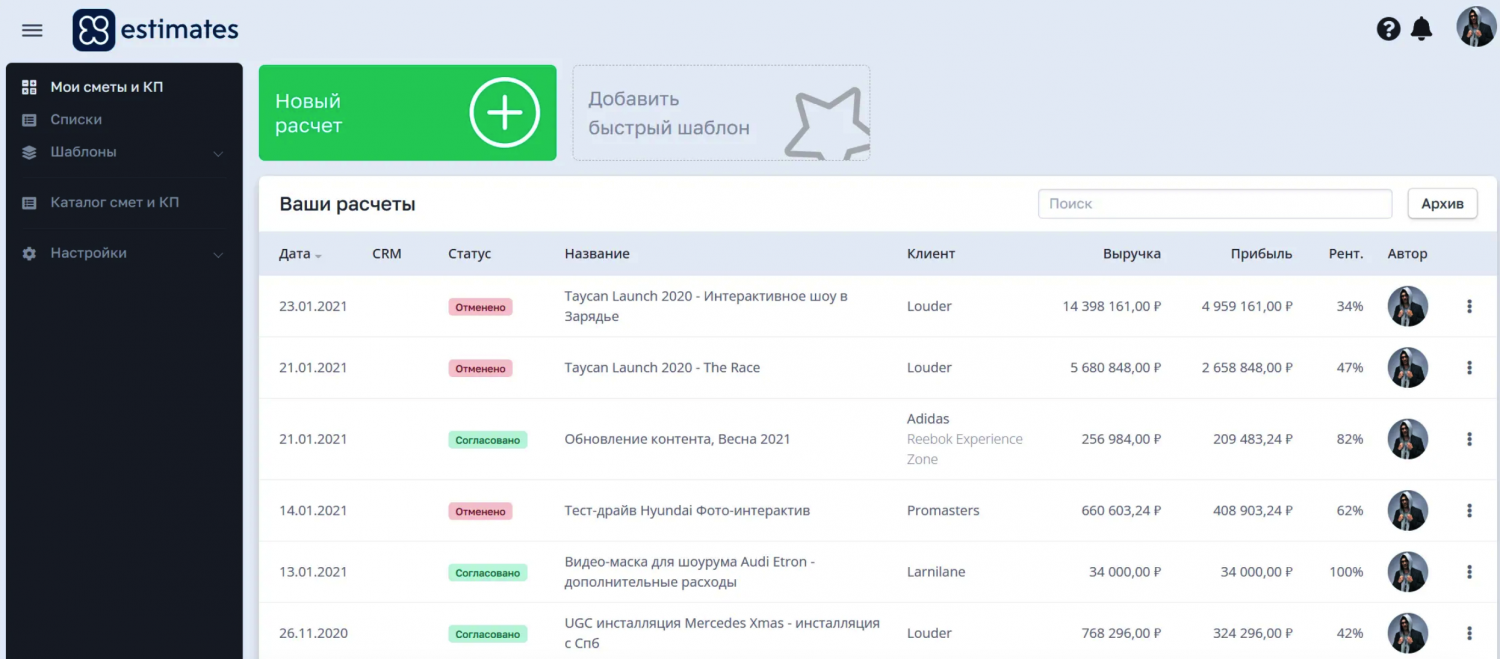The image size is (1500, 659).
Task: Open the hamburger menu icon
Action: click(x=32, y=30)
